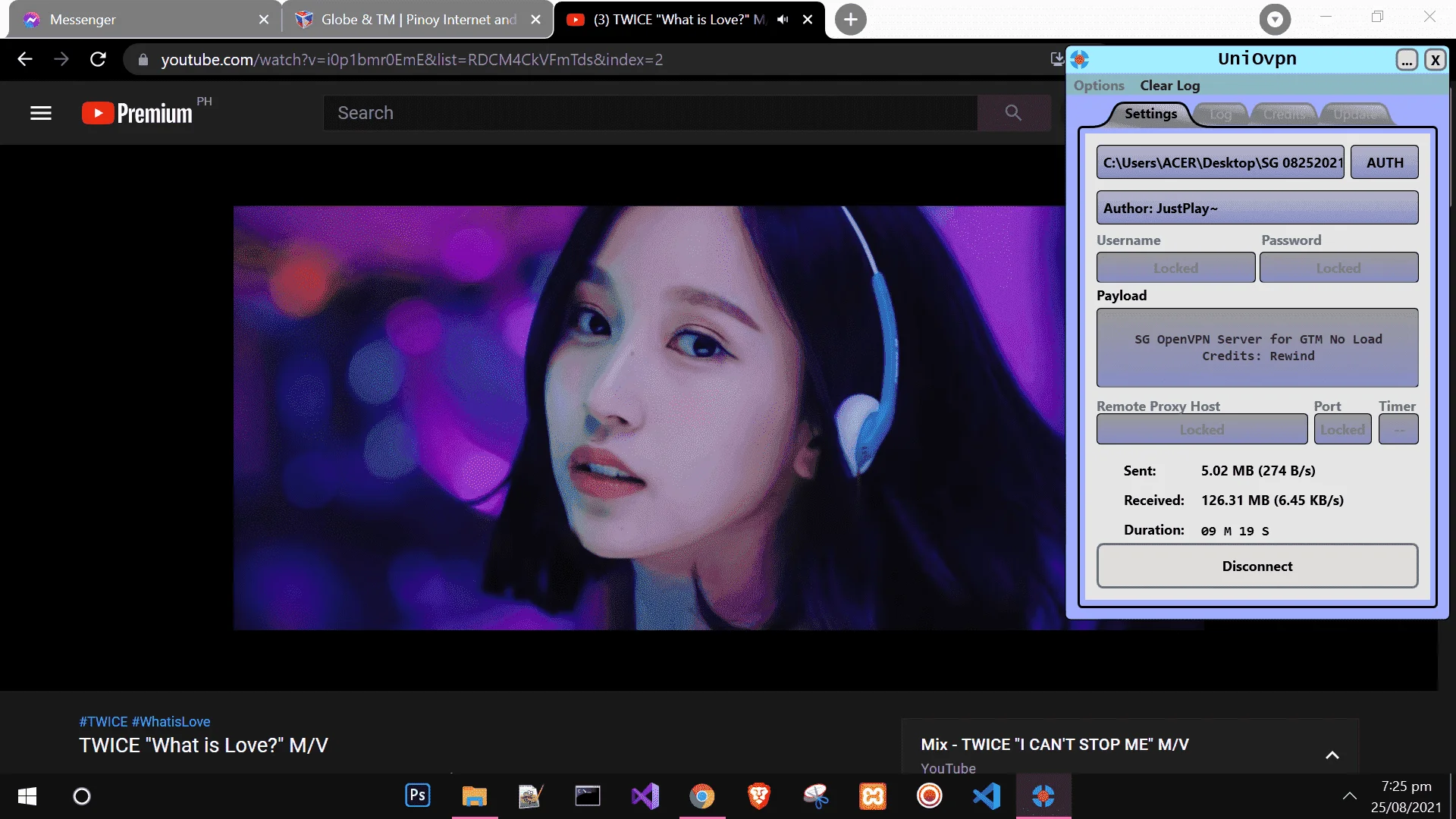This screenshot has height=819, width=1456.
Task: Open Visual Studio from the taskbar
Action: pyautogui.click(x=645, y=796)
